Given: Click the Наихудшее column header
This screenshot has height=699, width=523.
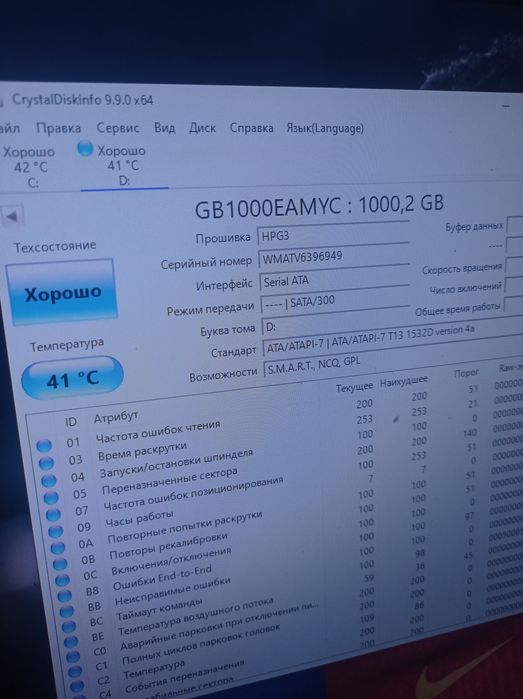Looking at the screenshot, I should (x=404, y=382).
